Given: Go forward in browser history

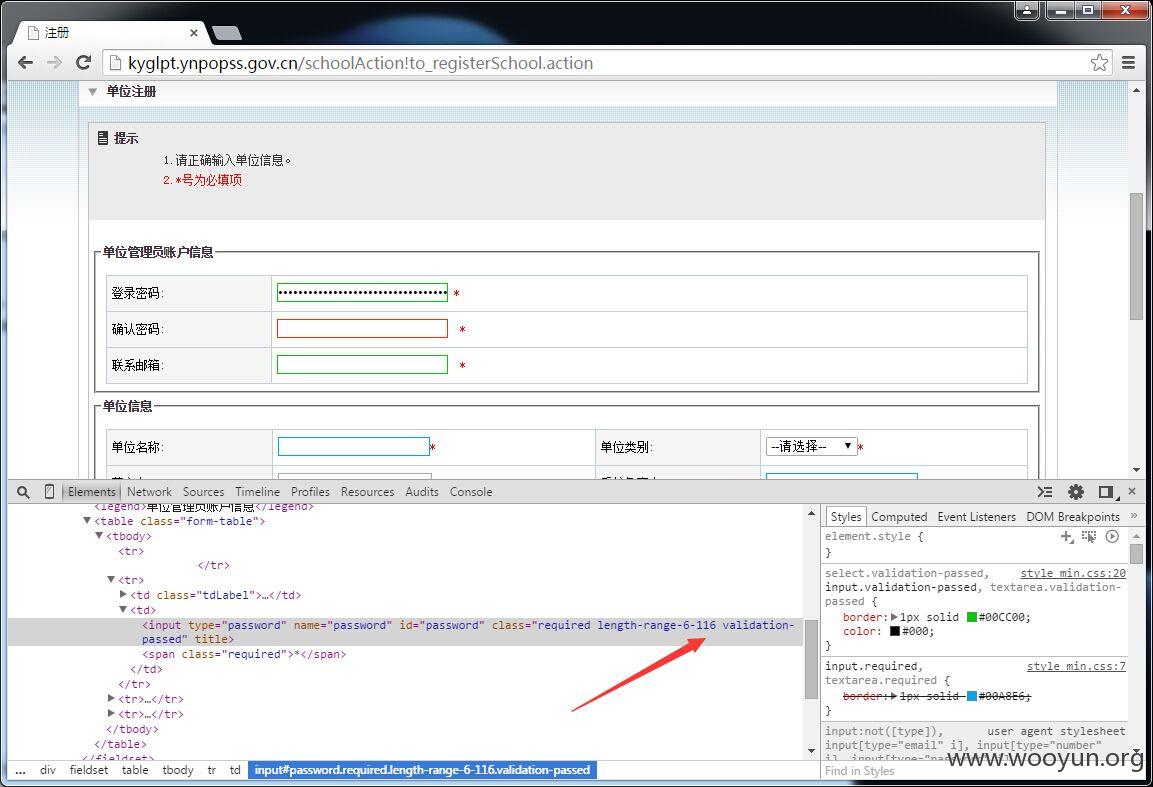Looking at the screenshot, I should pyautogui.click(x=54, y=63).
